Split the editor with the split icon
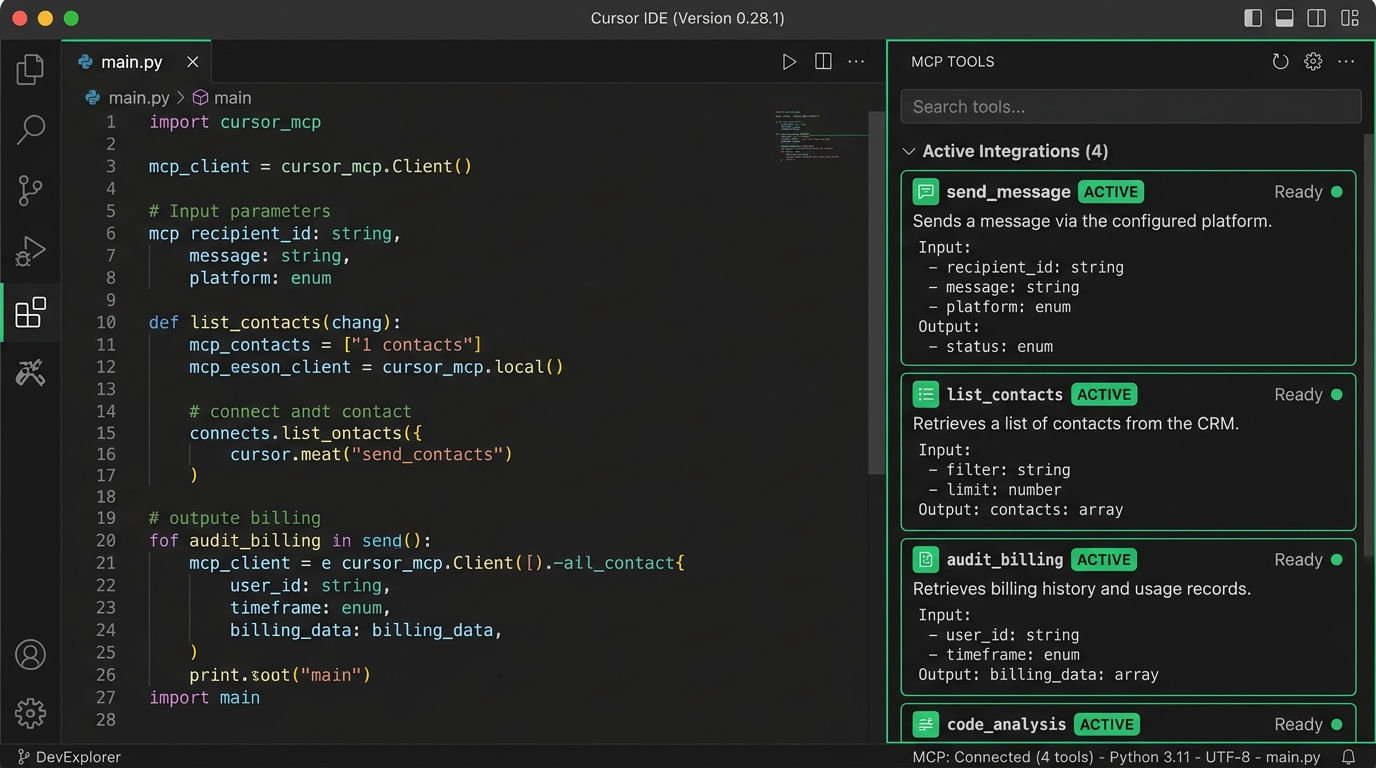 coord(823,62)
